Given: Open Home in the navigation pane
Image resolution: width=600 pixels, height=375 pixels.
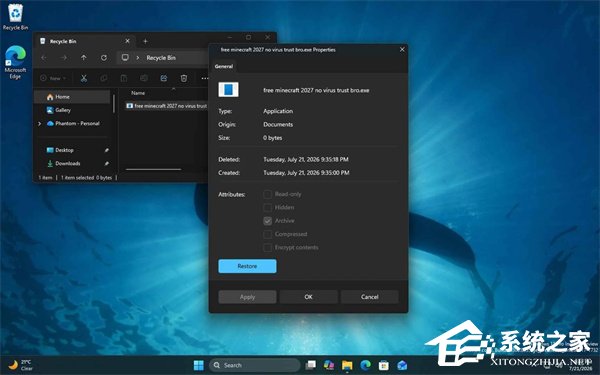Looking at the screenshot, I should [x=73, y=97].
